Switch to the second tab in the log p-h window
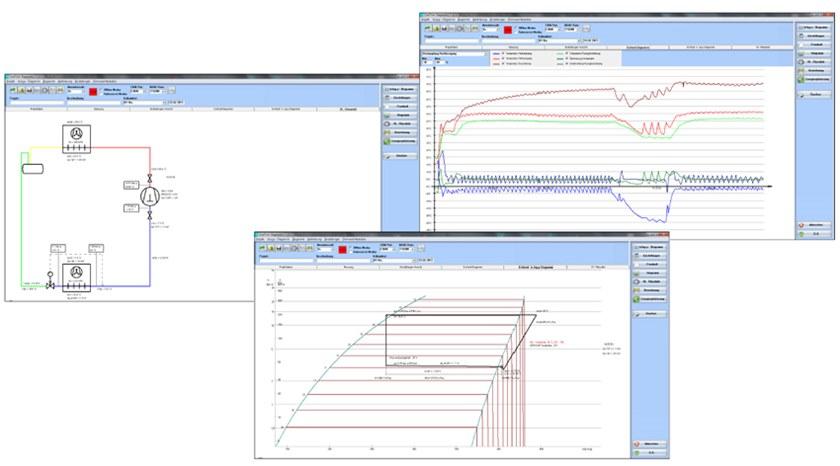 (349, 268)
